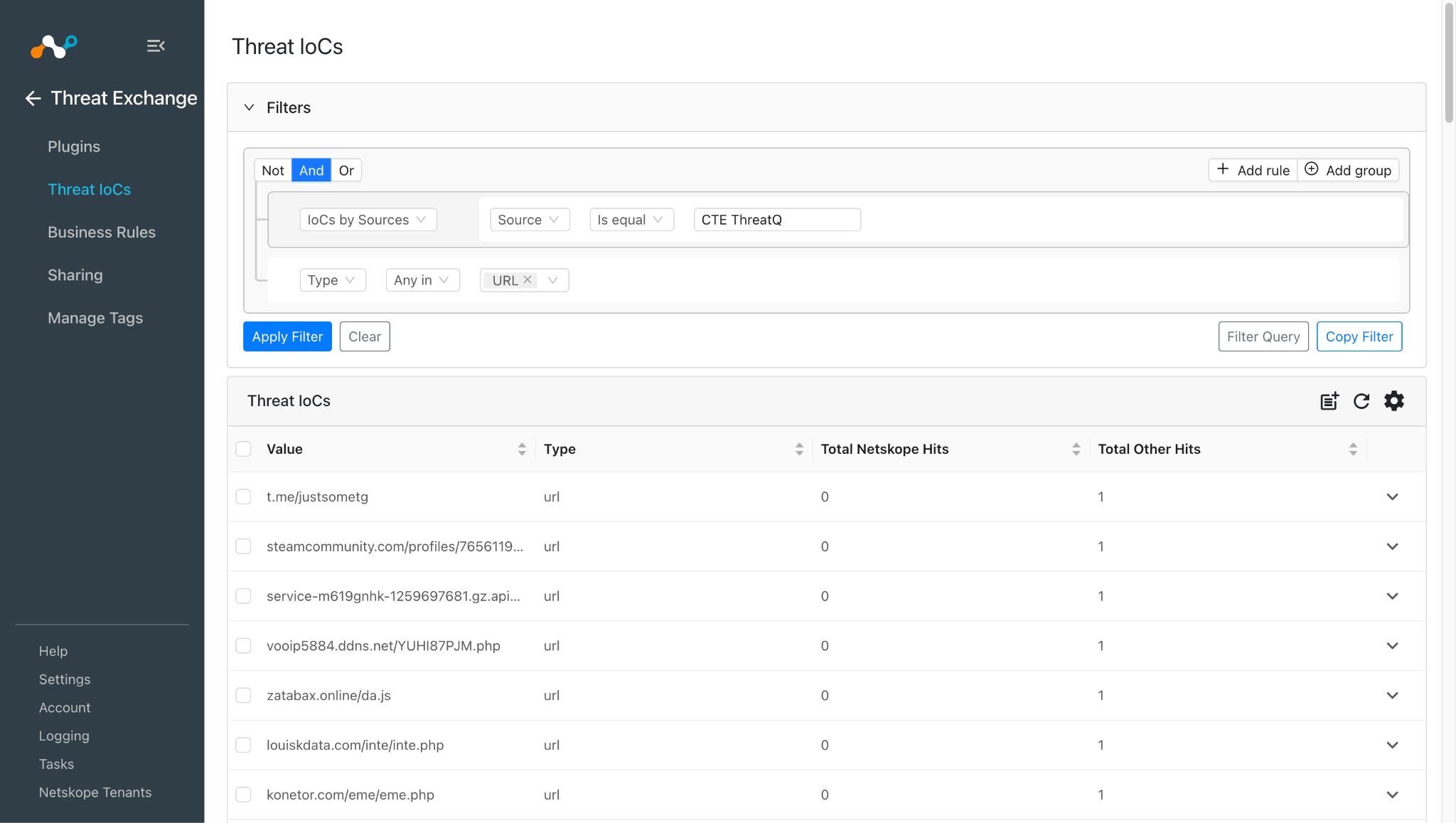This screenshot has width=1456, height=823.
Task: Open the Is equal operator dropdown
Action: pos(631,220)
